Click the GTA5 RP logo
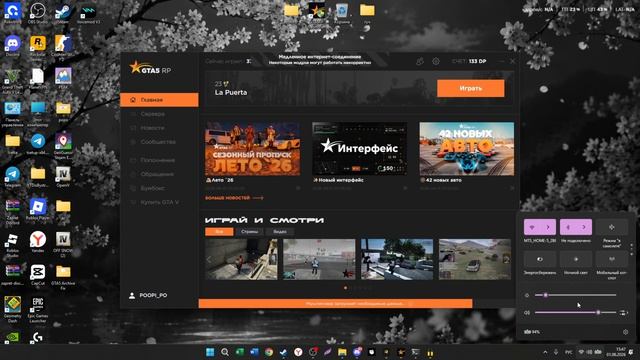The image size is (640, 360). coord(150,68)
